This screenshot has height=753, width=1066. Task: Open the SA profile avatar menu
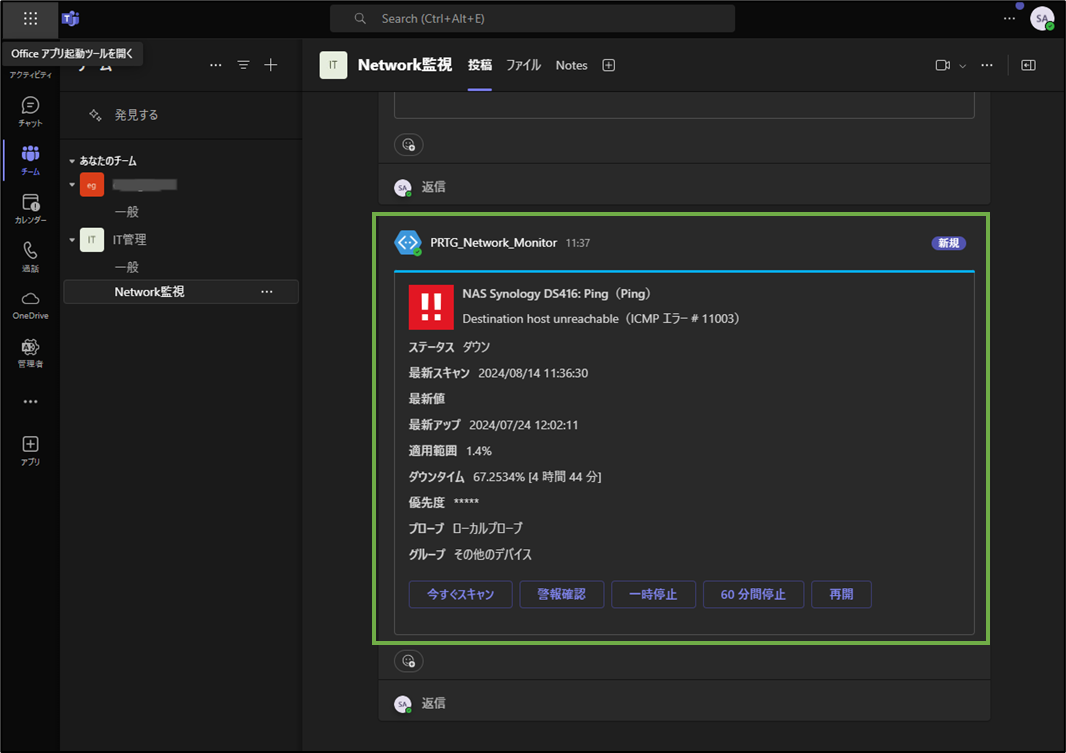[1042, 18]
